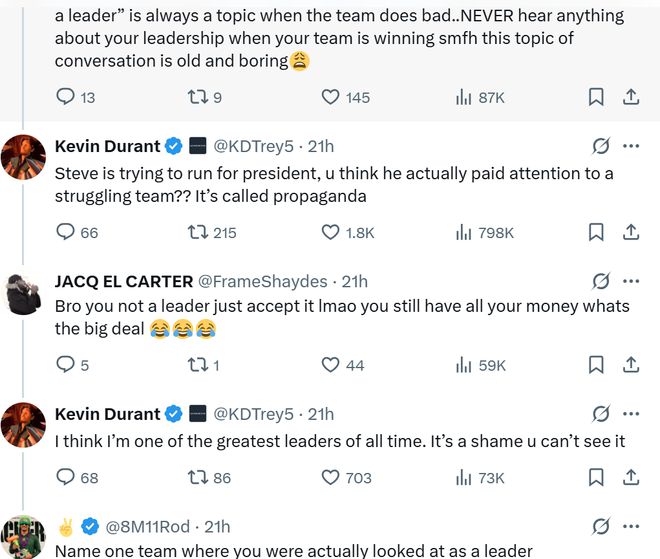
Task: Like JACQ EL CARTER's tweet with 44 likes
Action: coord(331,365)
